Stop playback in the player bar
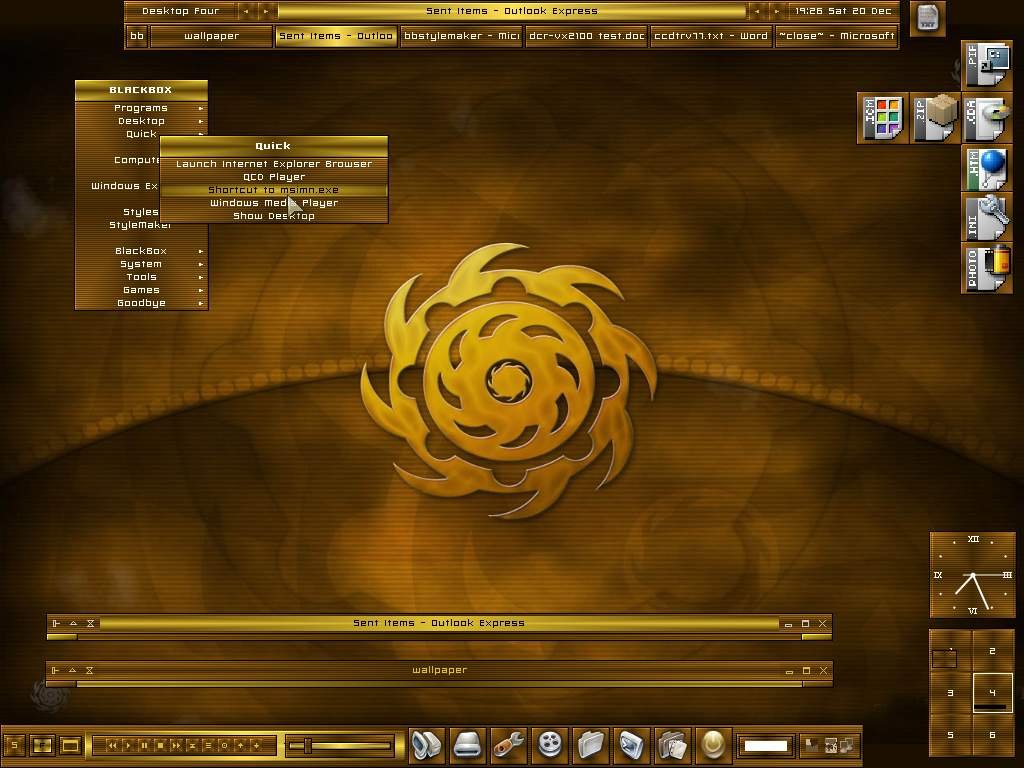The height and width of the screenshot is (768, 1024). [x=160, y=745]
